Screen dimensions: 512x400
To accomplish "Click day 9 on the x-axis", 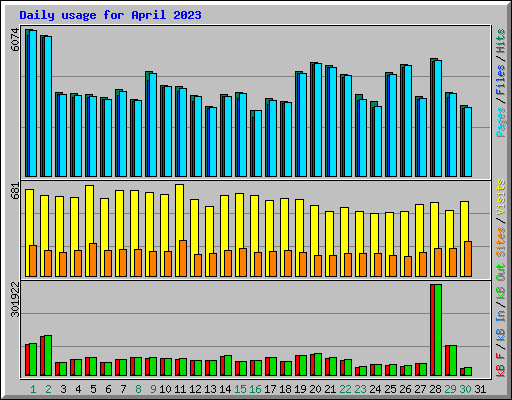I will (x=153, y=389).
